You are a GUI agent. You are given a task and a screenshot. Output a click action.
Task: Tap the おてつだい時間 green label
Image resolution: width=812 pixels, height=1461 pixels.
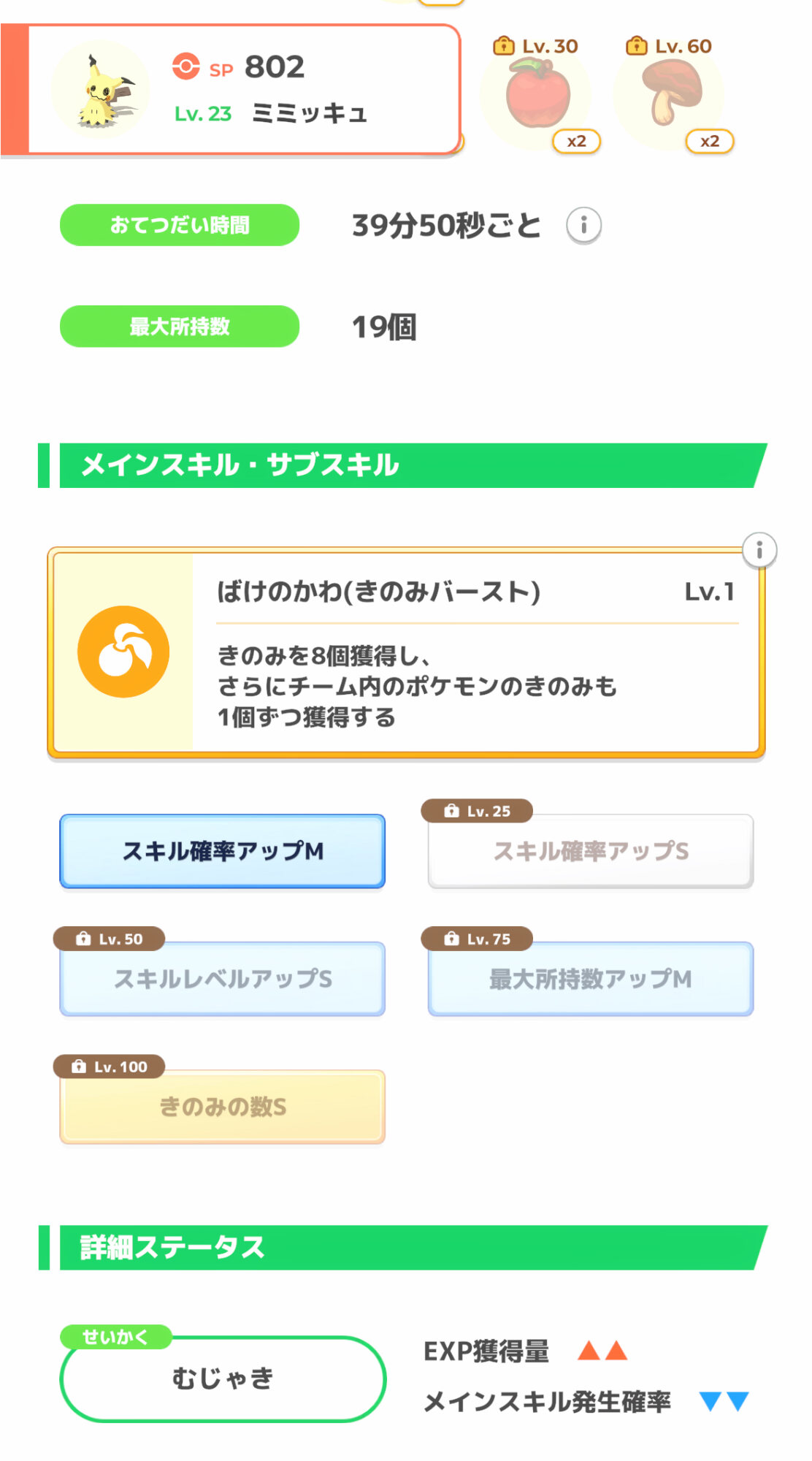click(x=180, y=225)
